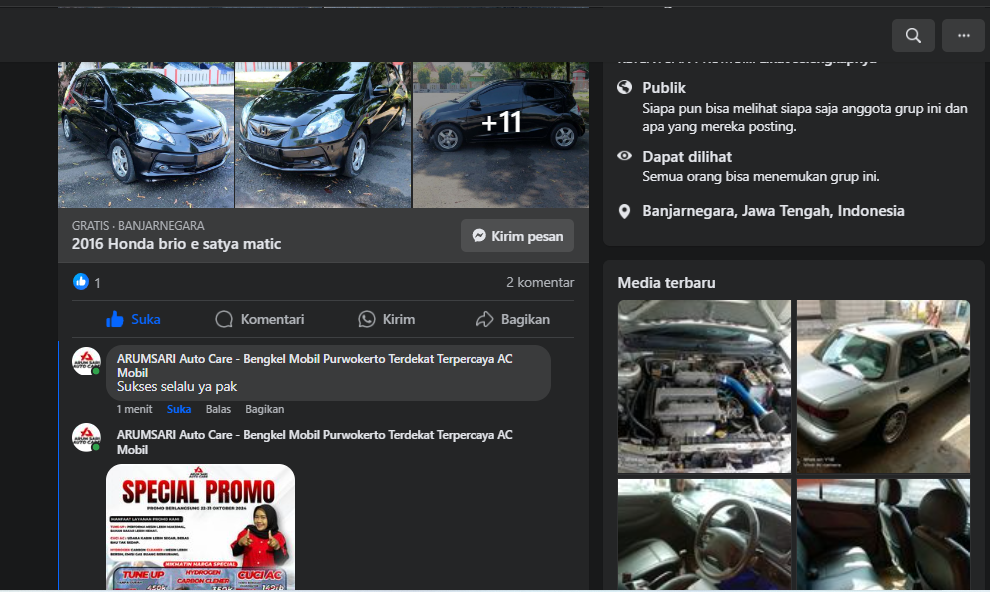Click Bagikan to share the post

[x=512, y=319]
